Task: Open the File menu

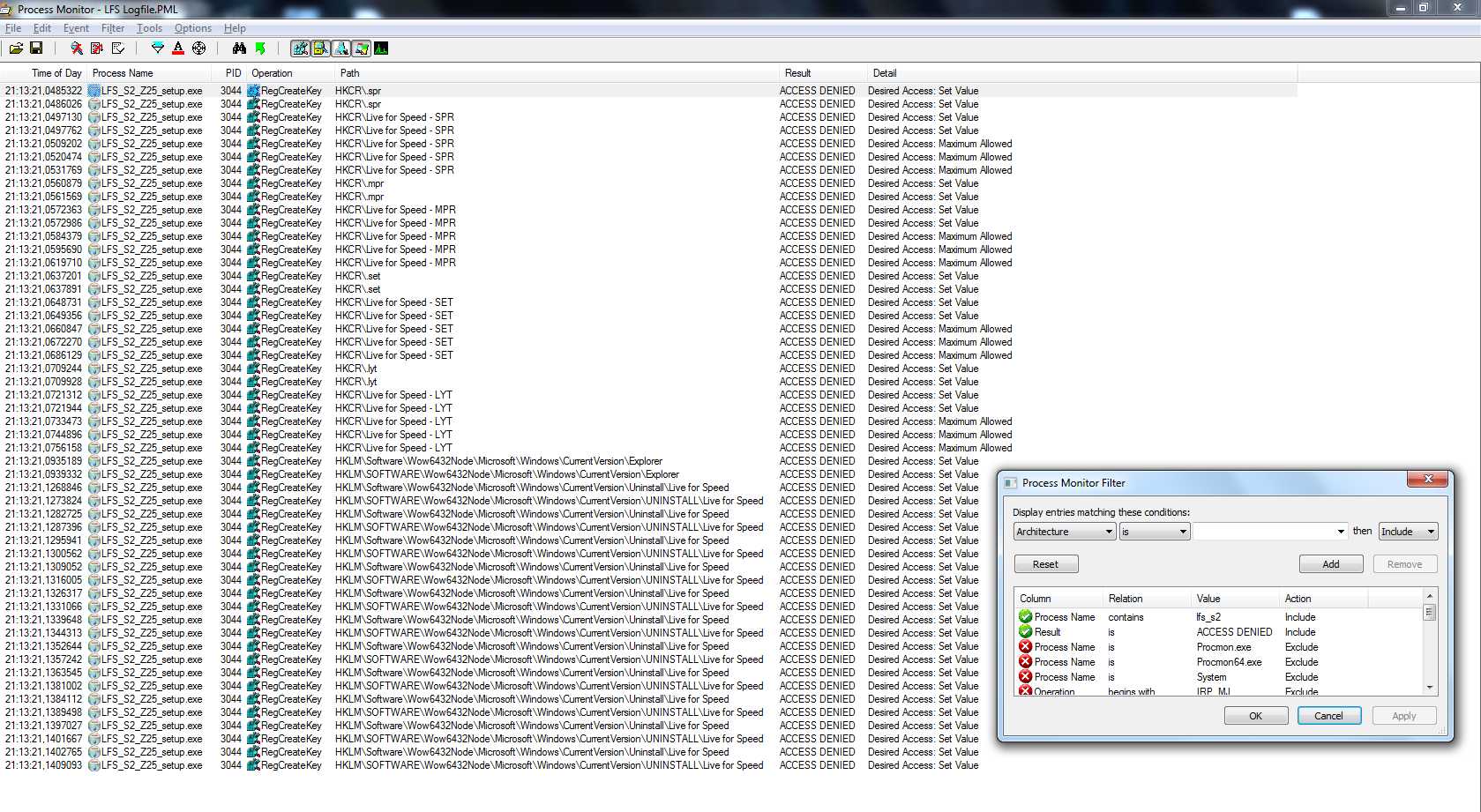Action: [x=13, y=28]
